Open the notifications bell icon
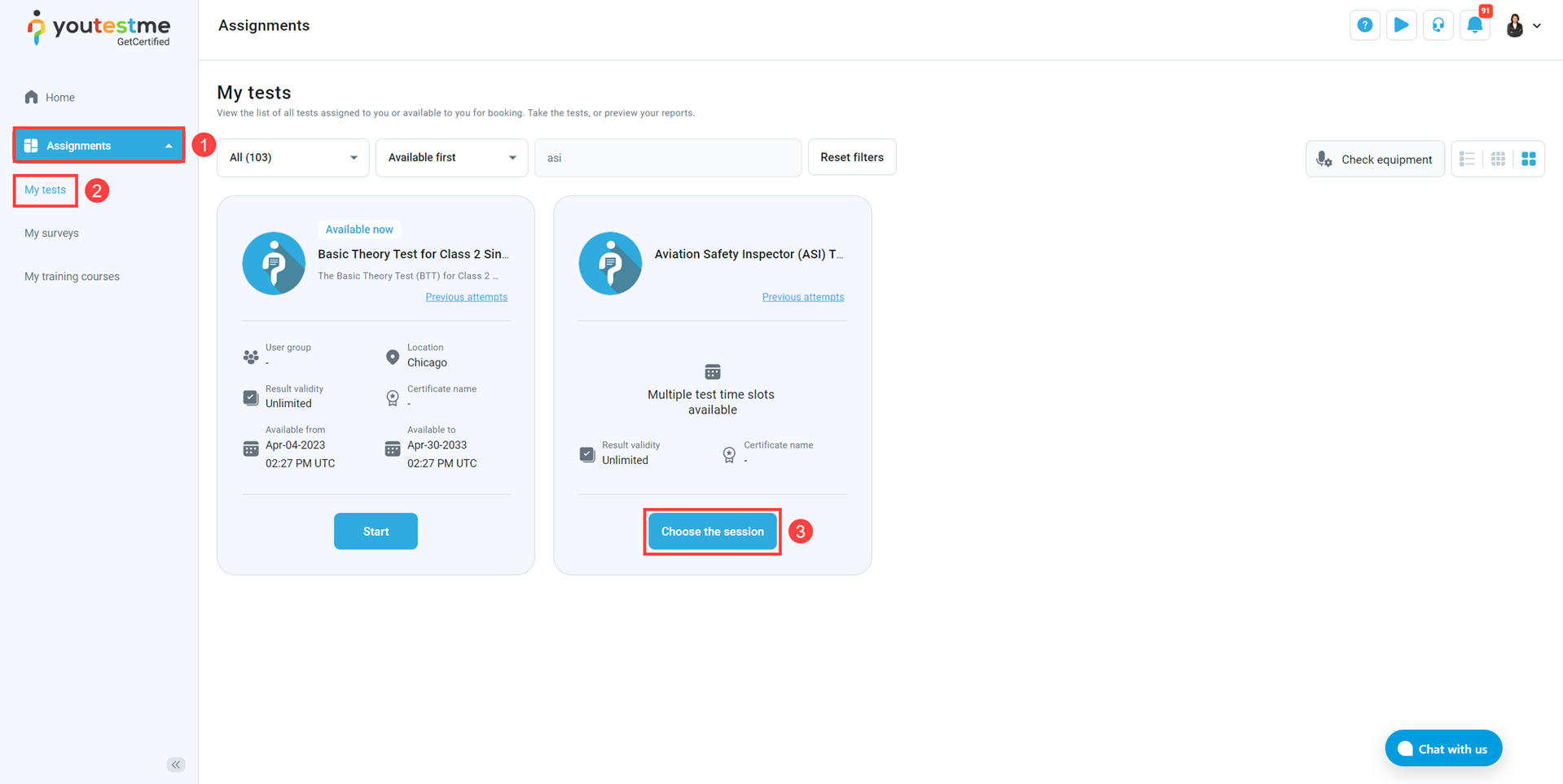Image resolution: width=1563 pixels, height=784 pixels. coord(1475,25)
